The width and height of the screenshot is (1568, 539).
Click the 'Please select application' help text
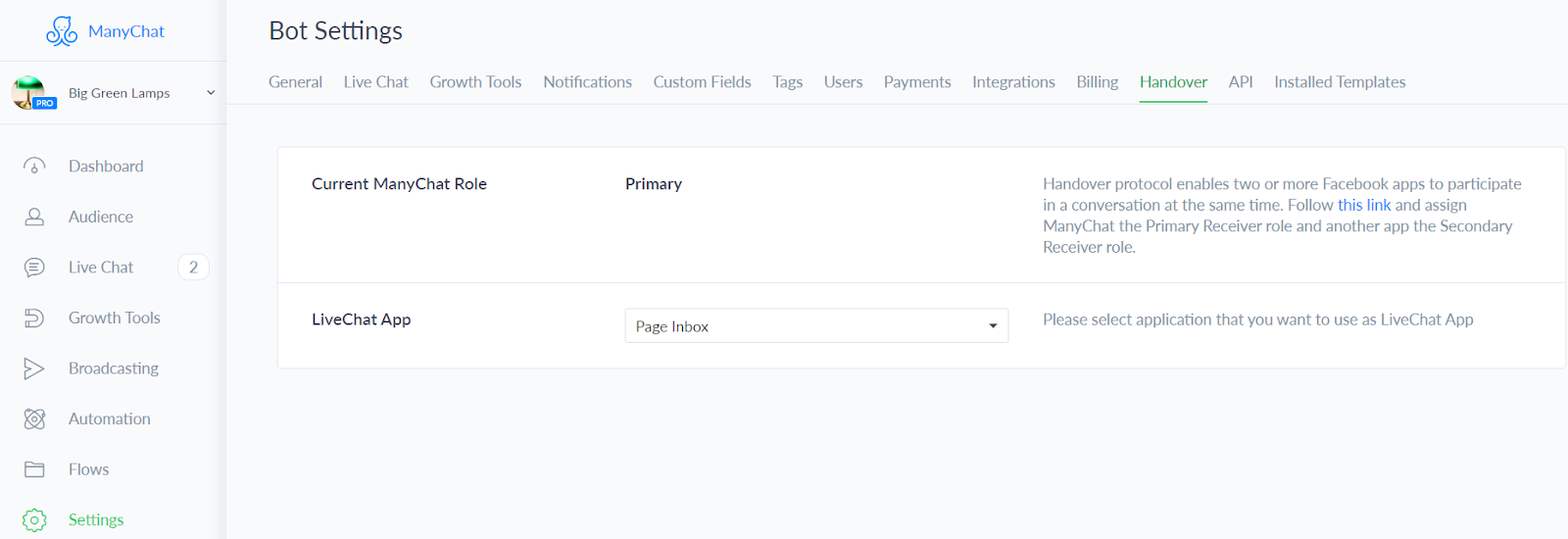(1258, 319)
